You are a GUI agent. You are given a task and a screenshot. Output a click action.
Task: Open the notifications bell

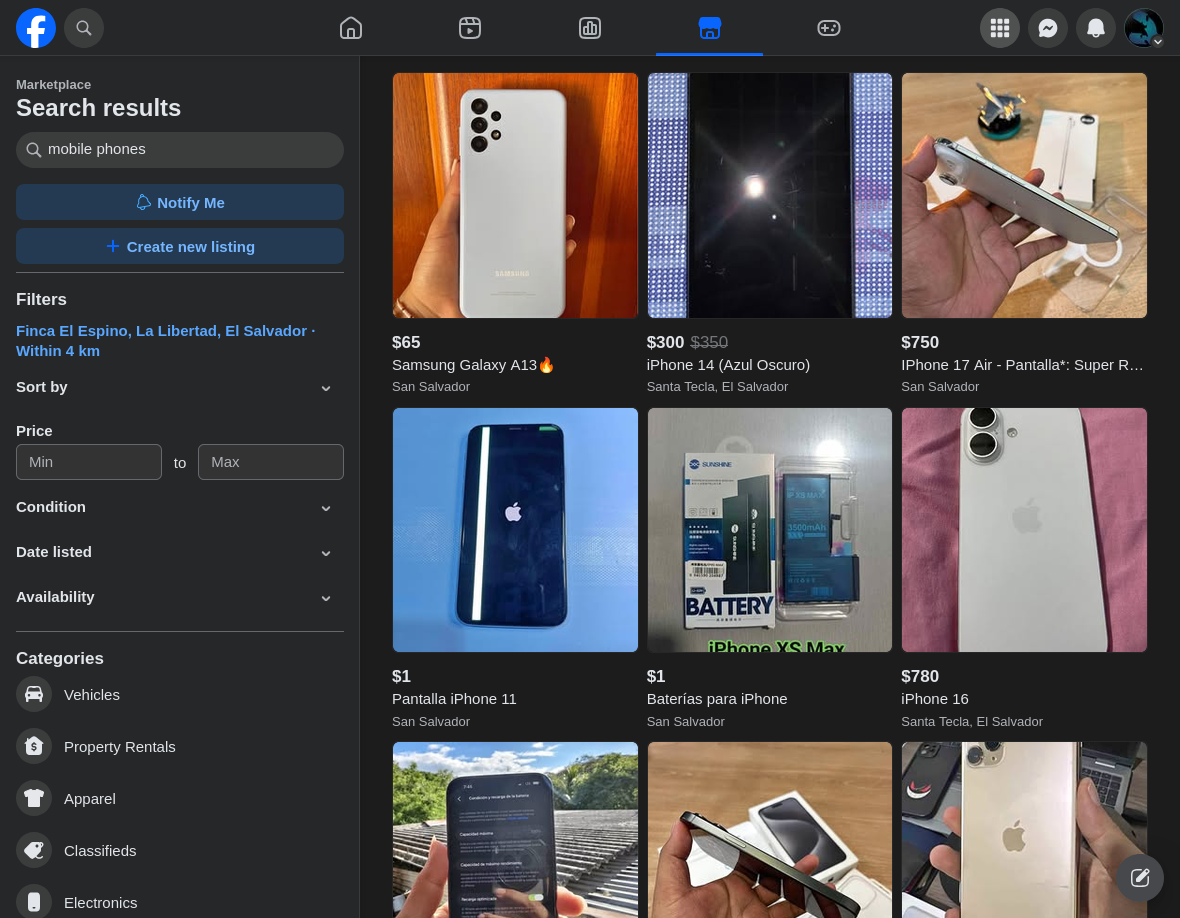click(1096, 28)
